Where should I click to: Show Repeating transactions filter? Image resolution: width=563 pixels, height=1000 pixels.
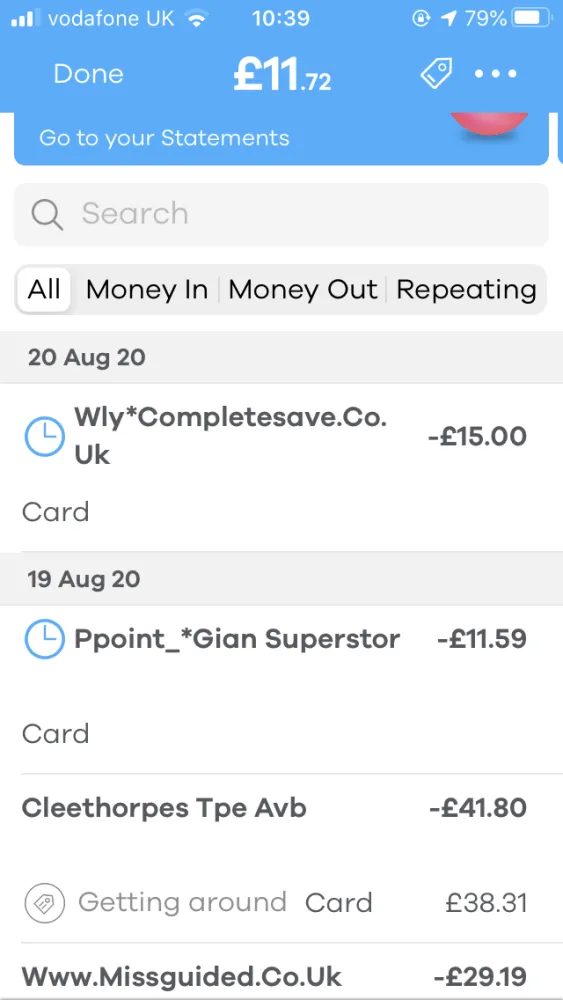pos(466,290)
